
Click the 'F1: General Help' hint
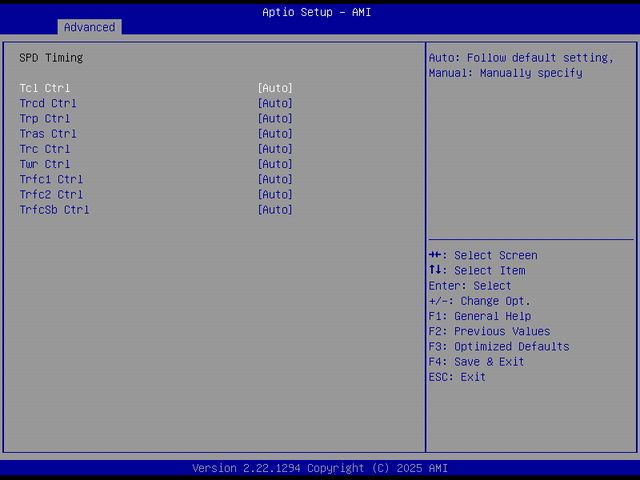(x=480, y=316)
